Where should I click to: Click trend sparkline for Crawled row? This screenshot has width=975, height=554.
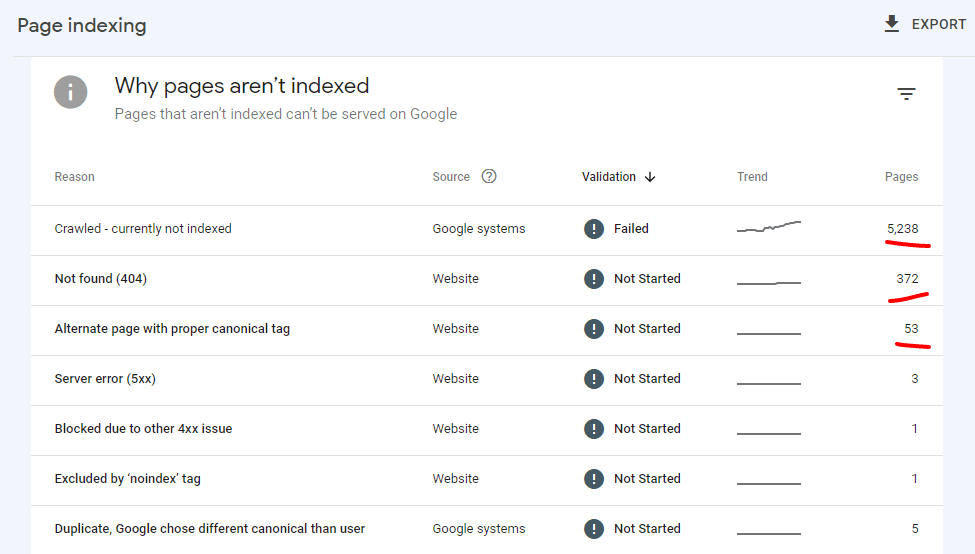(769, 228)
